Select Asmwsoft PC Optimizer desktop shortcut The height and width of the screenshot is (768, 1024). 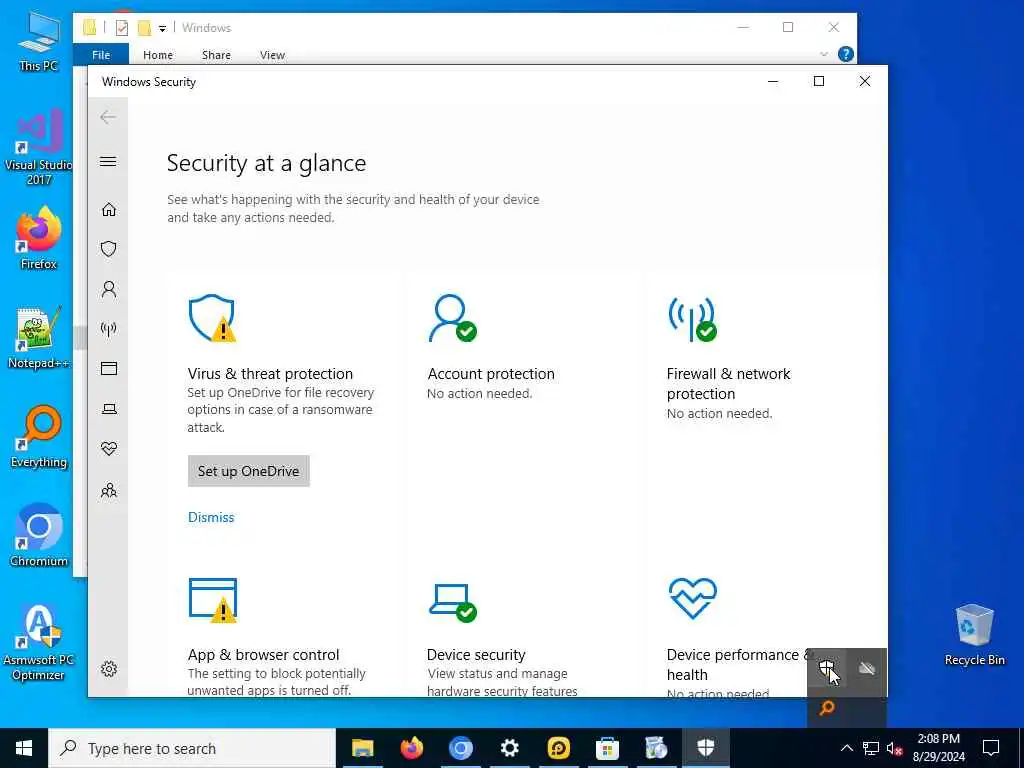point(39,643)
